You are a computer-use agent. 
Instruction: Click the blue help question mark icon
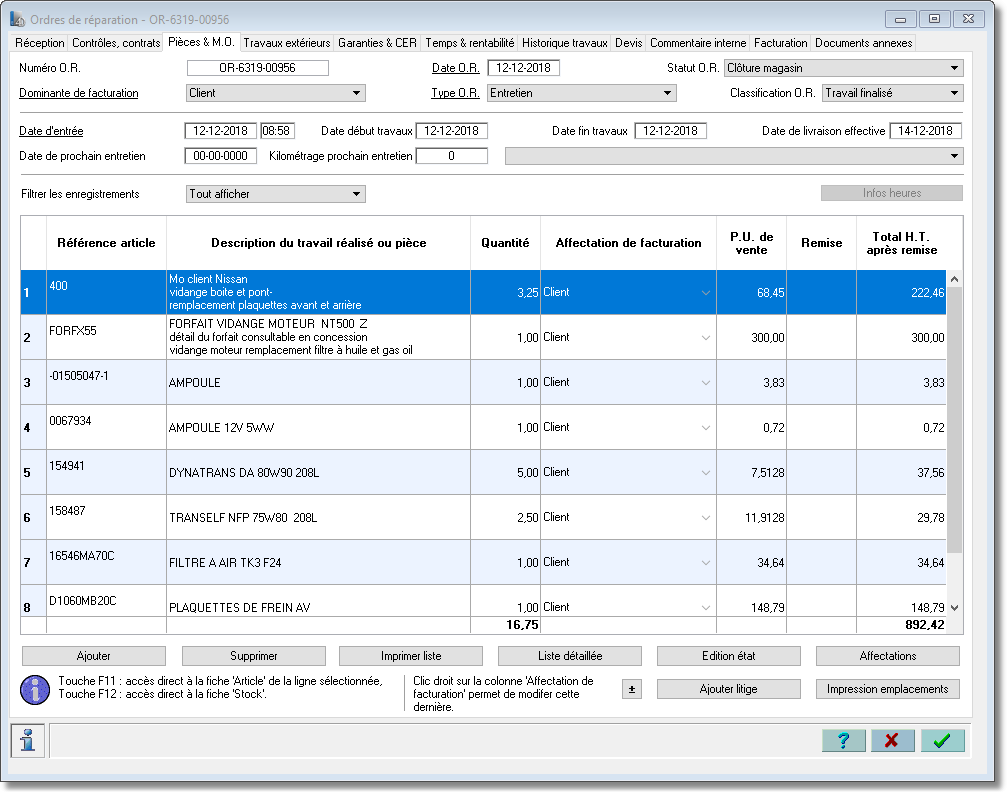843,741
